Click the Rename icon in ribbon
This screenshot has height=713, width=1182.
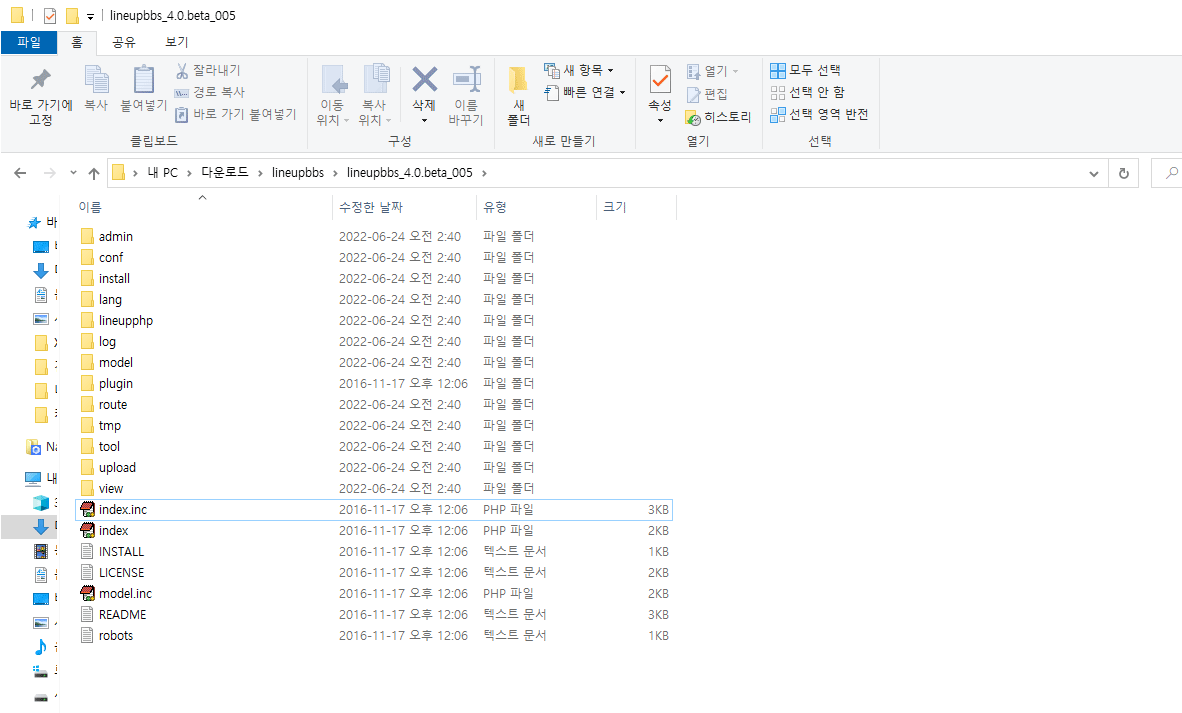(465, 81)
